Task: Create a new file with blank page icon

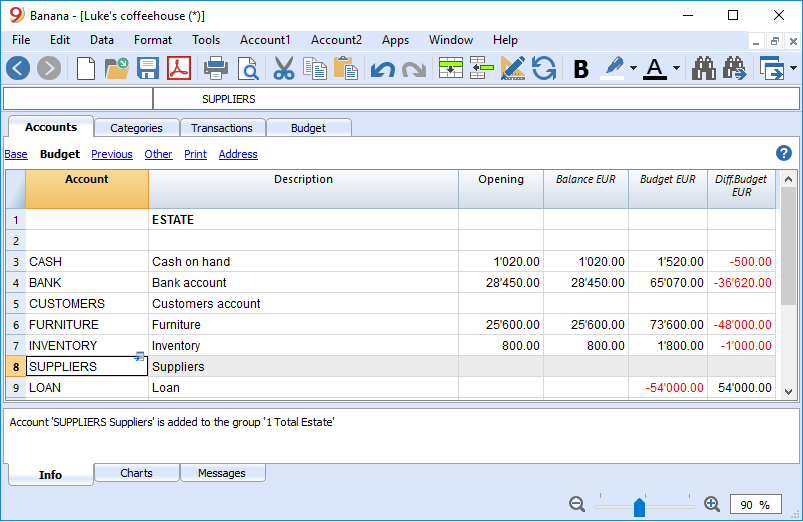Action: (86, 68)
